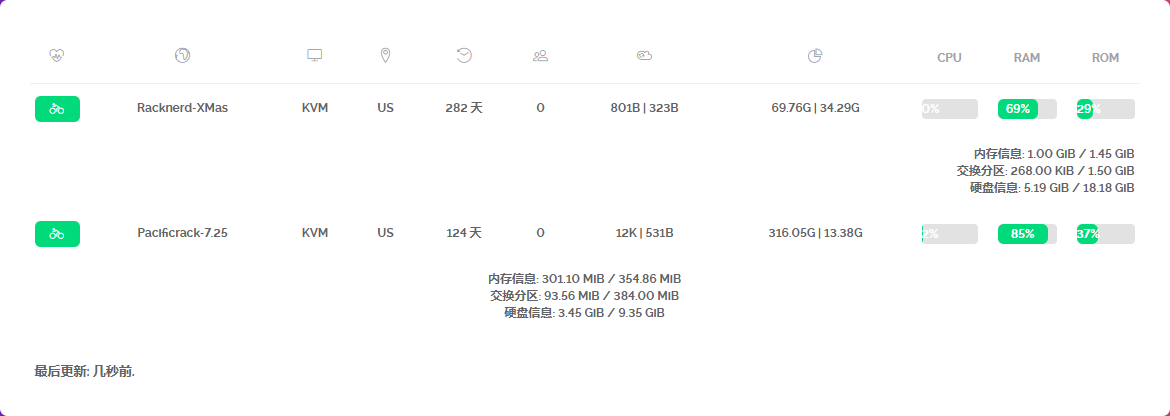Click the RAM column header
This screenshot has width=1170, height=416.
pos(1027,57)
